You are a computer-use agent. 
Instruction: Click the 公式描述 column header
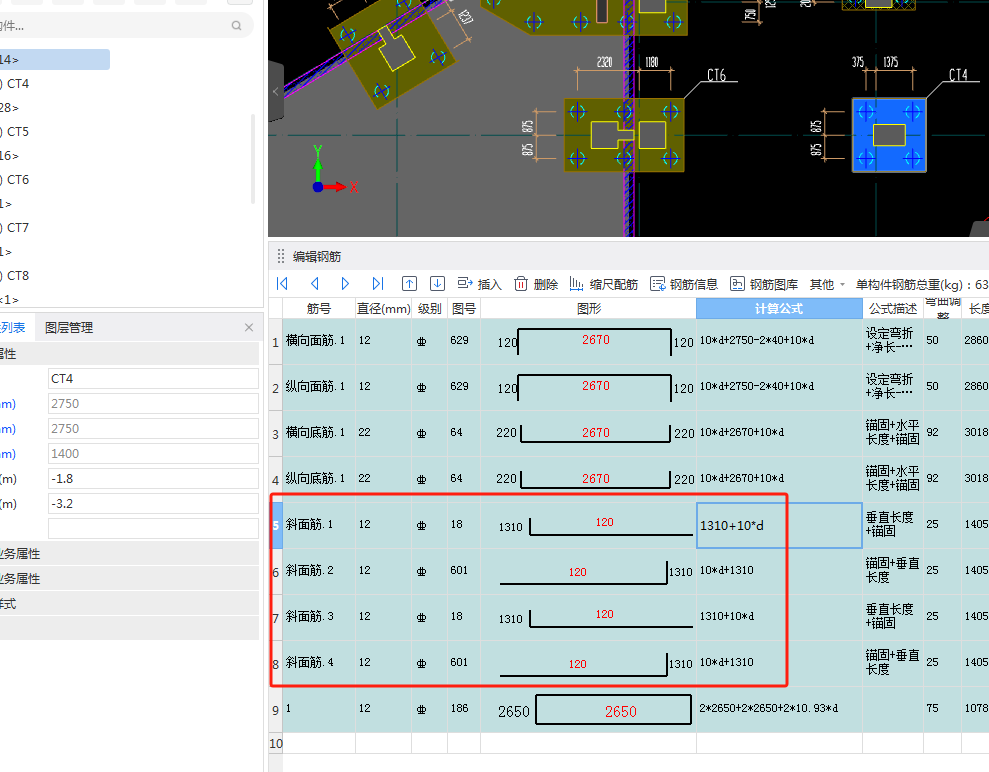point(893,308)
